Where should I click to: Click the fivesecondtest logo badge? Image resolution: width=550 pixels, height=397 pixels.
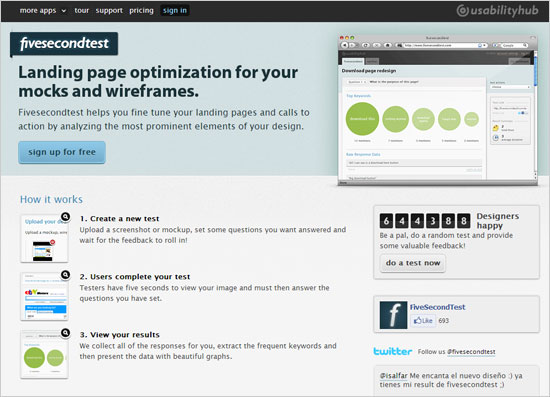64,43
